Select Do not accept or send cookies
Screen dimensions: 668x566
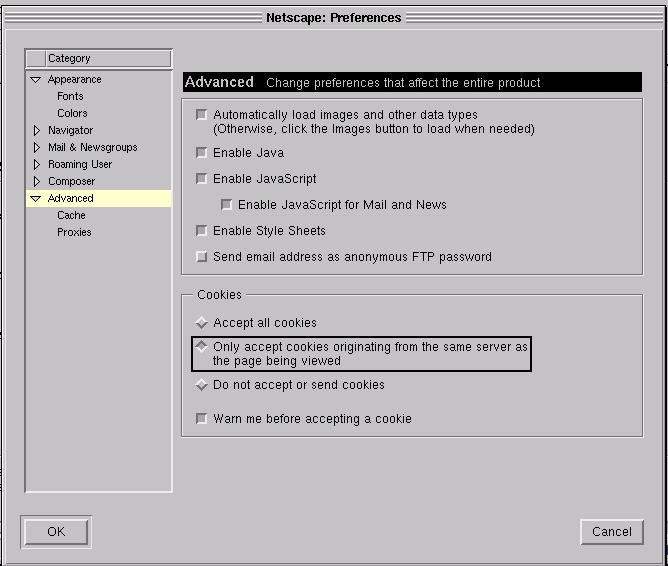[x=202, y=385]
